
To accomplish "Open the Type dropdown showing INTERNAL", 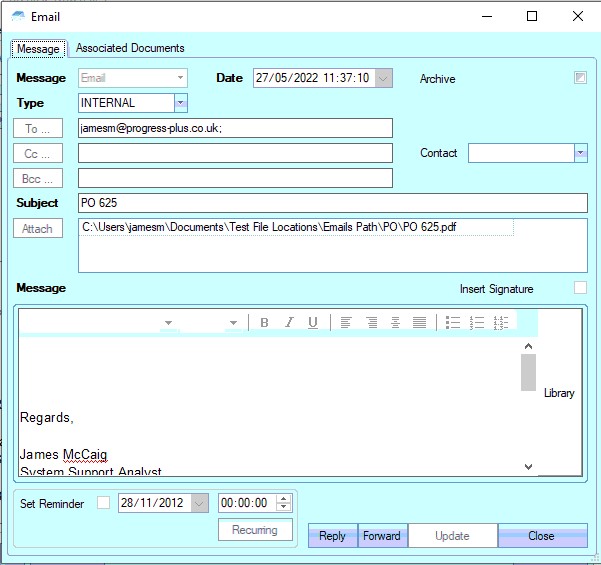I will [x=180, y=102].
